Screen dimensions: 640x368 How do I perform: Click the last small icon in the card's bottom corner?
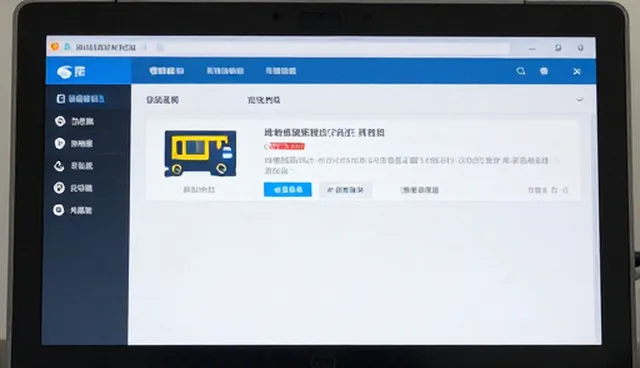coord(565,190)
